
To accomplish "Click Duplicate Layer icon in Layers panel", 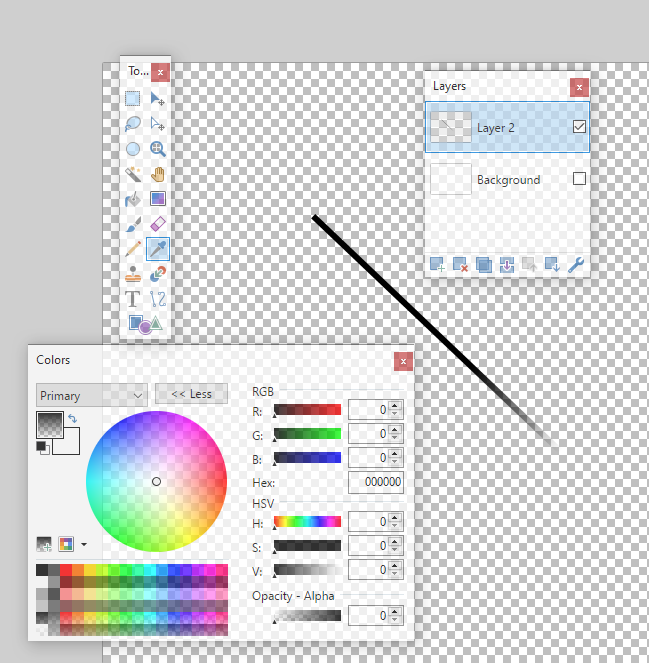I will pyautogui.click(x=483, y=265).
